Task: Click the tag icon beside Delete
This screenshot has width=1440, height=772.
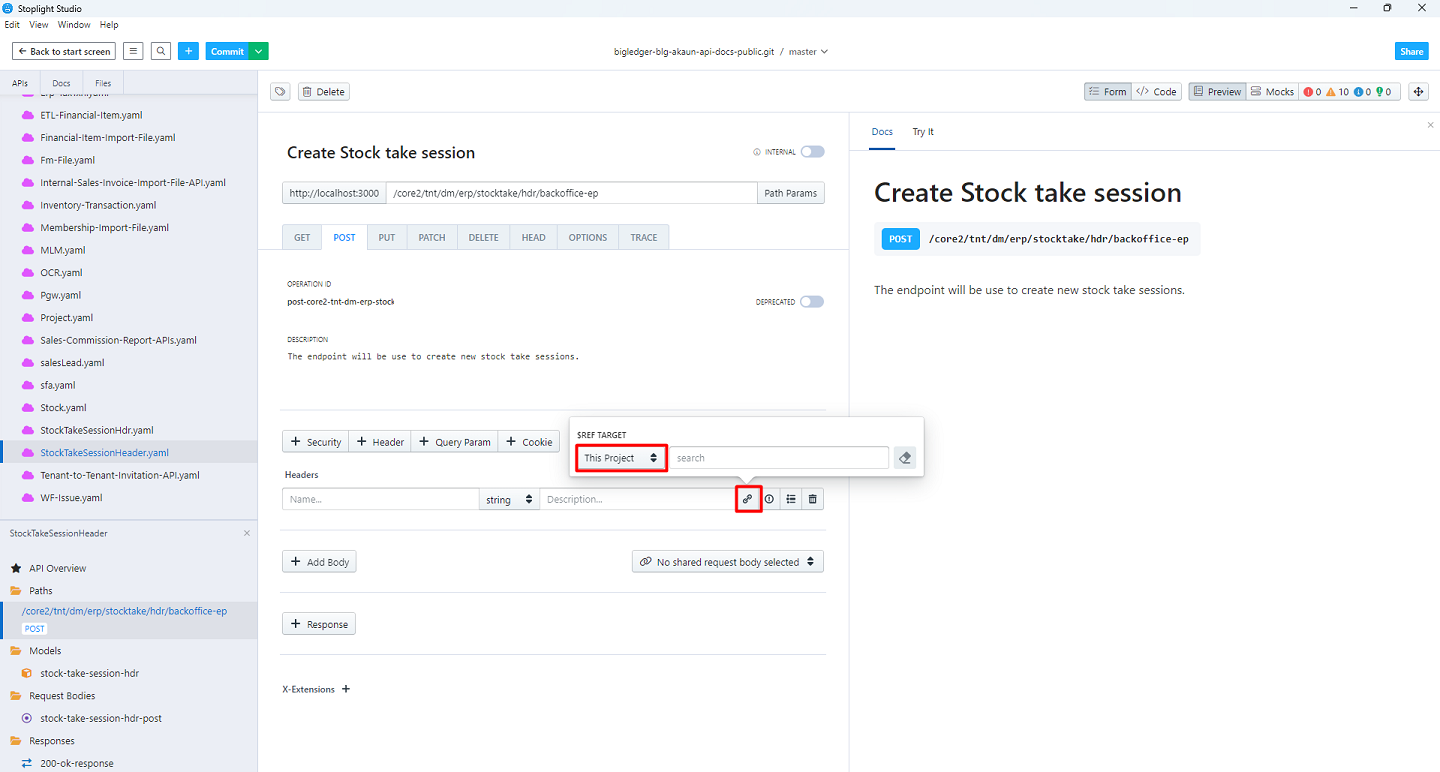Action: (x=281, y=92)
